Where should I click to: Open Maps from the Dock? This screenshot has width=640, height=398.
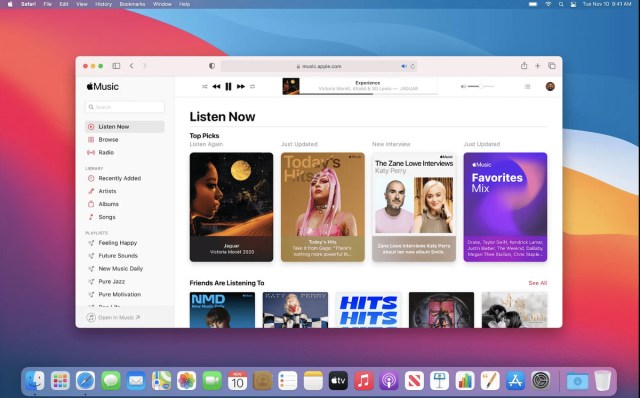161,381
